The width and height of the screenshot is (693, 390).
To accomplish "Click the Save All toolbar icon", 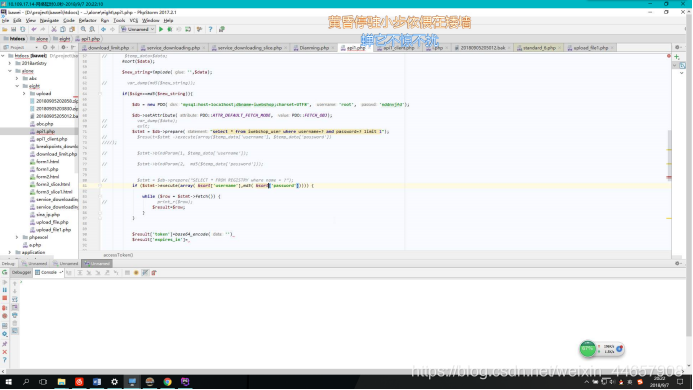I will tap(14, 29).
